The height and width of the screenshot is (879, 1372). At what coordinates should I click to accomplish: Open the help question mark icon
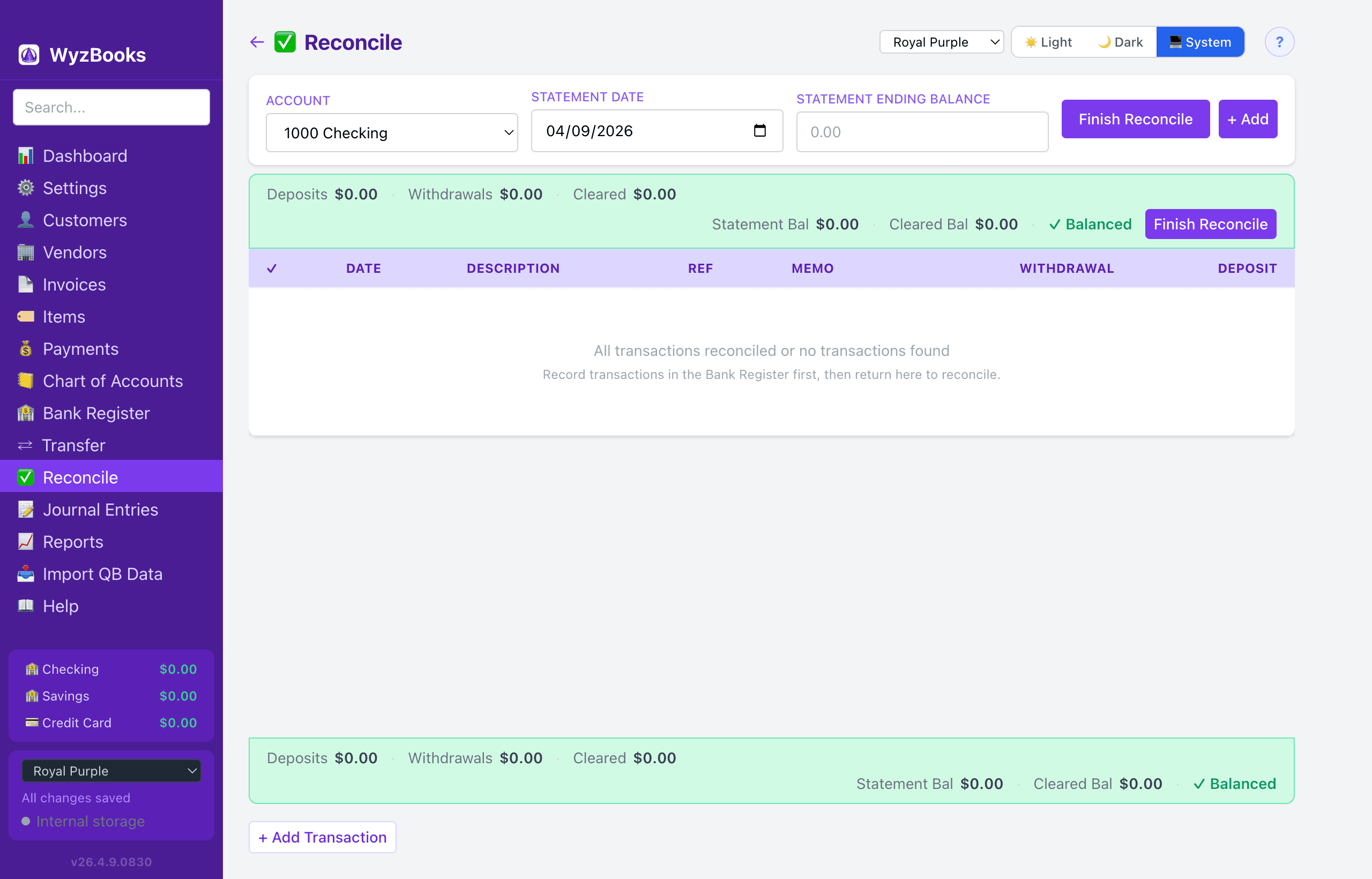pyautogui.click(x=1279, y=42)
